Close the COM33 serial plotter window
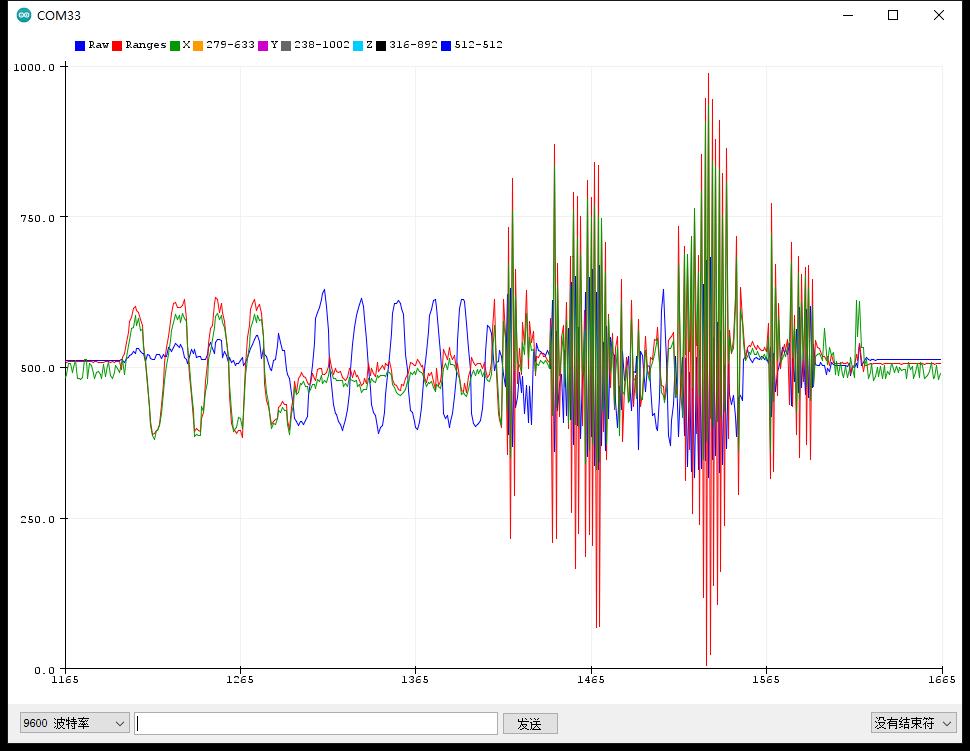Screen dimensions: 970x751 click(x=938, y=15)
